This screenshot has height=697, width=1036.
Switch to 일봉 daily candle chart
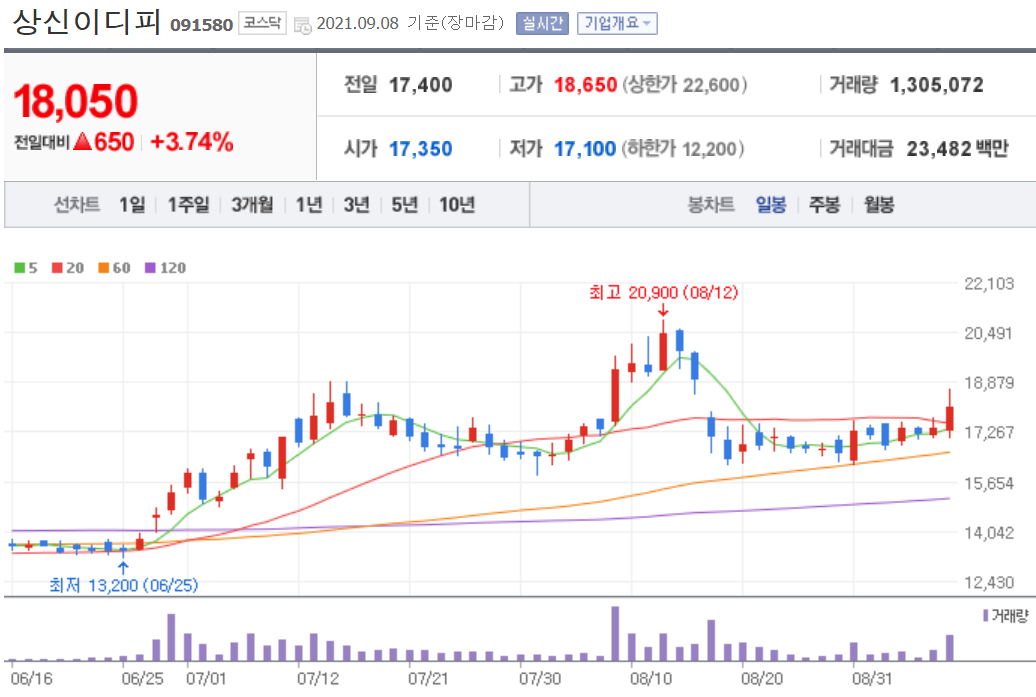[x=771, y=205]
